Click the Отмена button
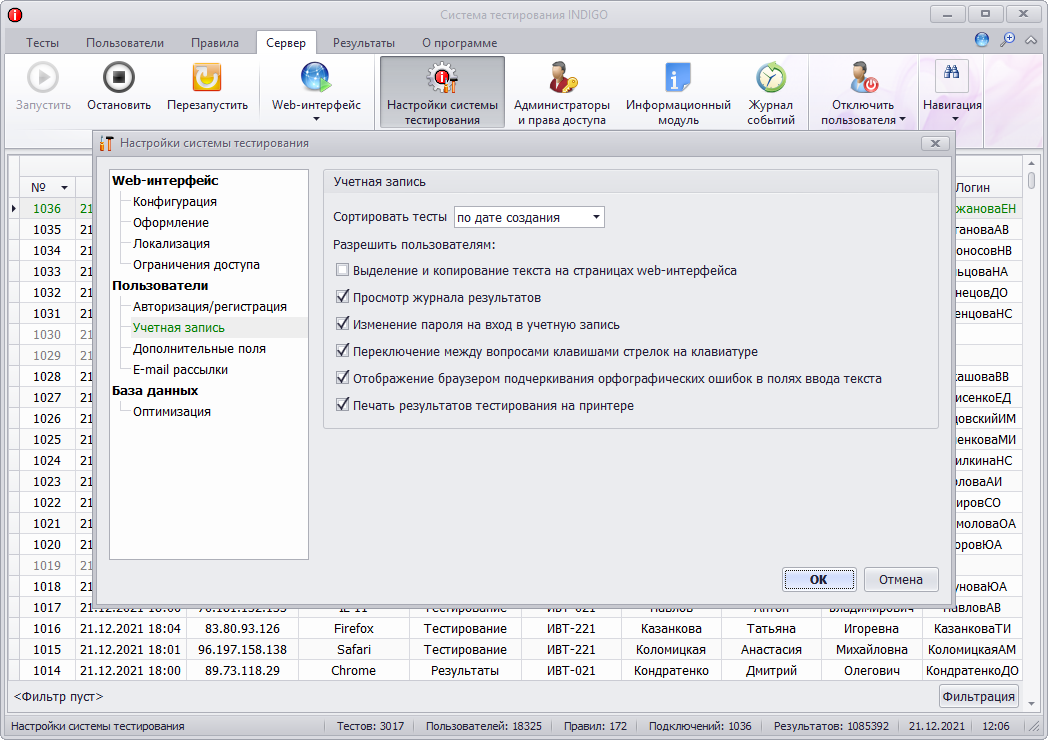The height and width of the screenshot is (740, 1048). click(900, 580)
